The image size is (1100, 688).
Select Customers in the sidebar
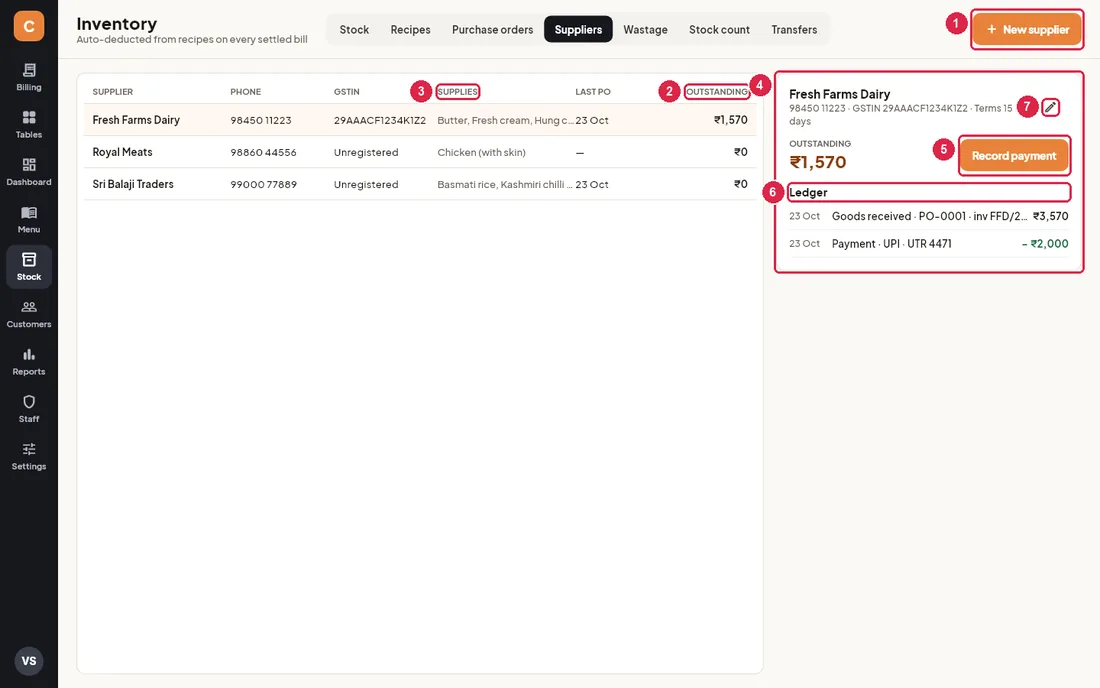29,314
